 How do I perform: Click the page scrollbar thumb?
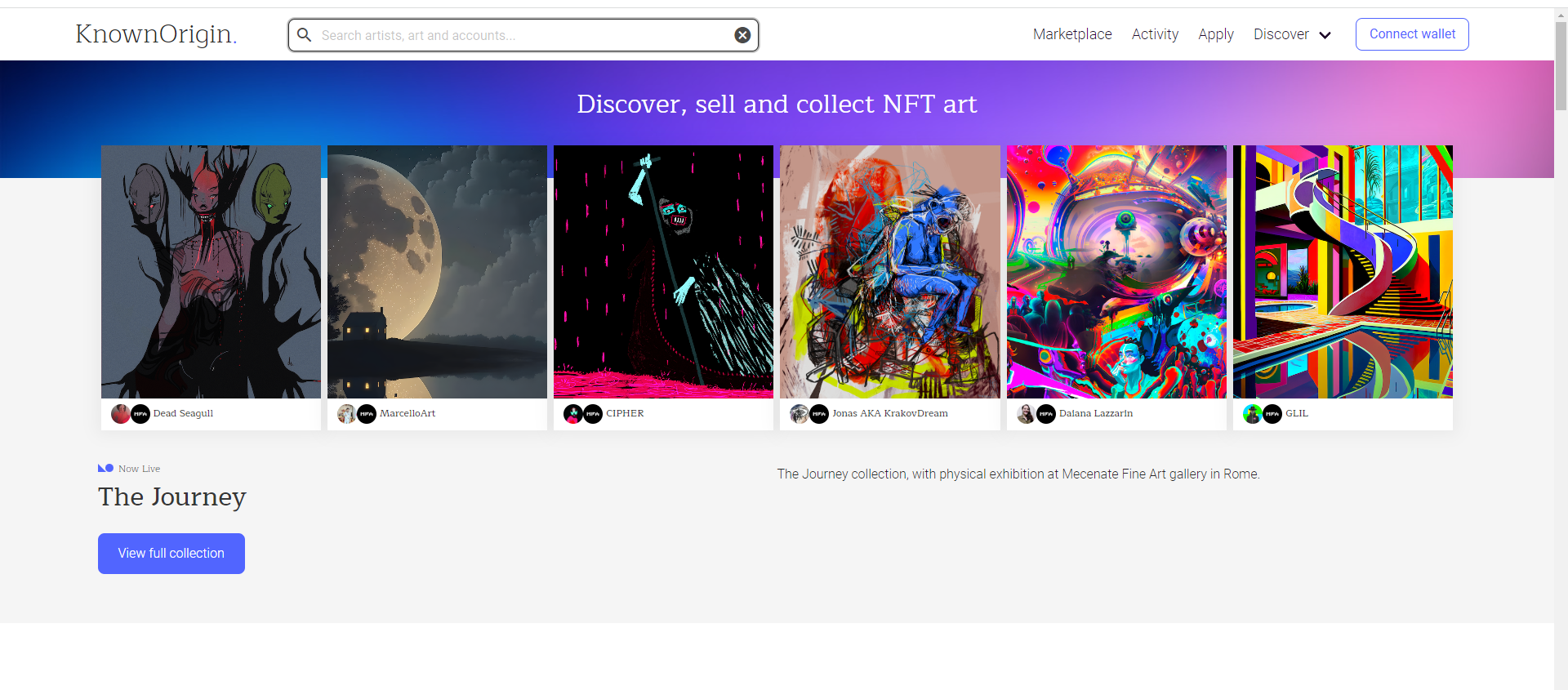[1561, 65]
